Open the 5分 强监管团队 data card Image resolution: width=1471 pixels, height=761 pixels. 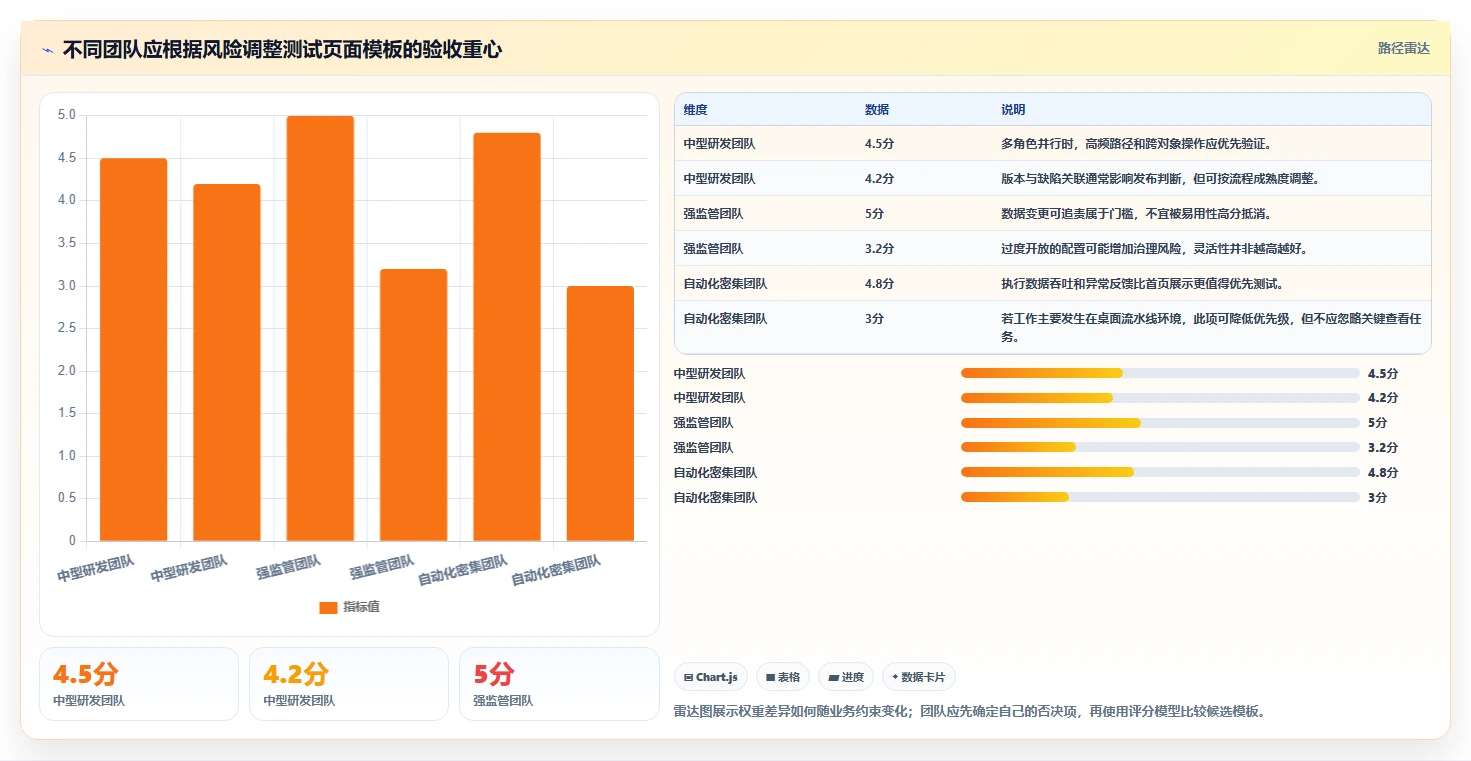(559, 684)
